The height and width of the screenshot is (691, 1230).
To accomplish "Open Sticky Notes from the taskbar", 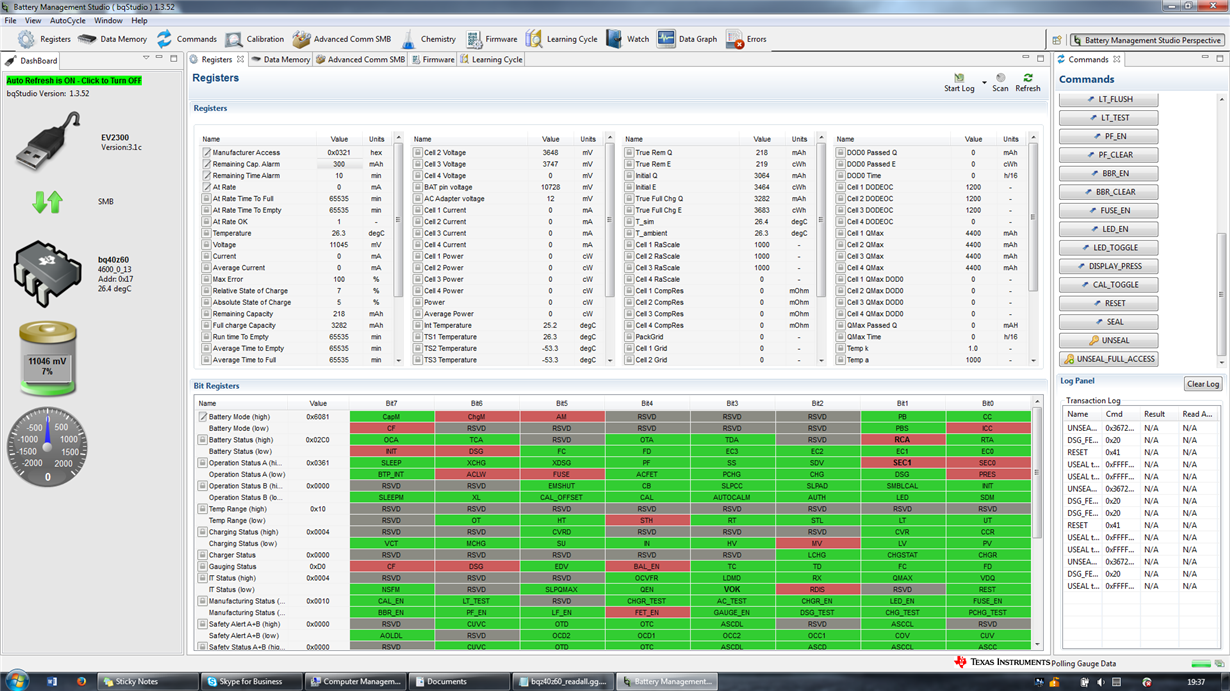I will (148, 681).
